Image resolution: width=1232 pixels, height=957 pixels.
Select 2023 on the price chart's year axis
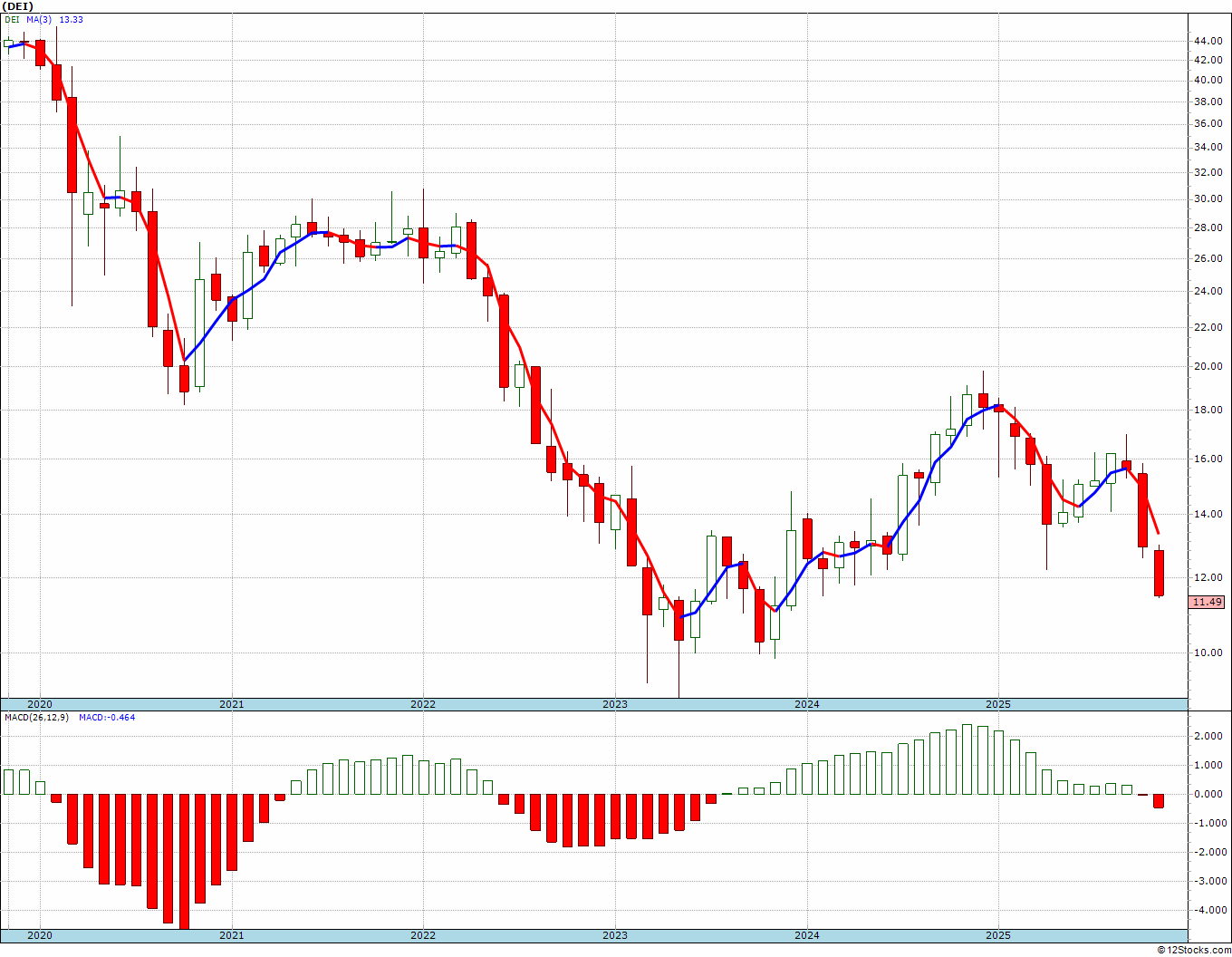coord(615,704)
